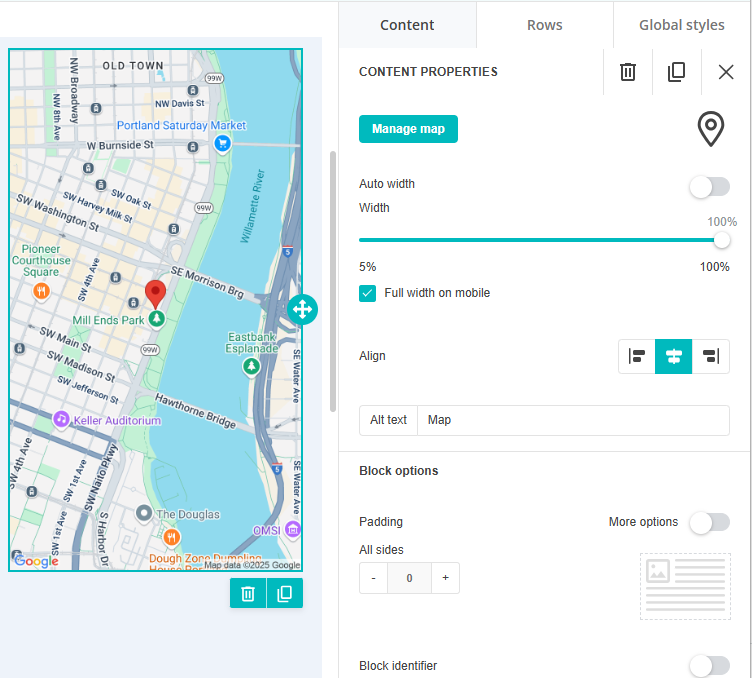Align the map block right
The width and height of the screenshot is (752, 678).
(x=710, y=356)
